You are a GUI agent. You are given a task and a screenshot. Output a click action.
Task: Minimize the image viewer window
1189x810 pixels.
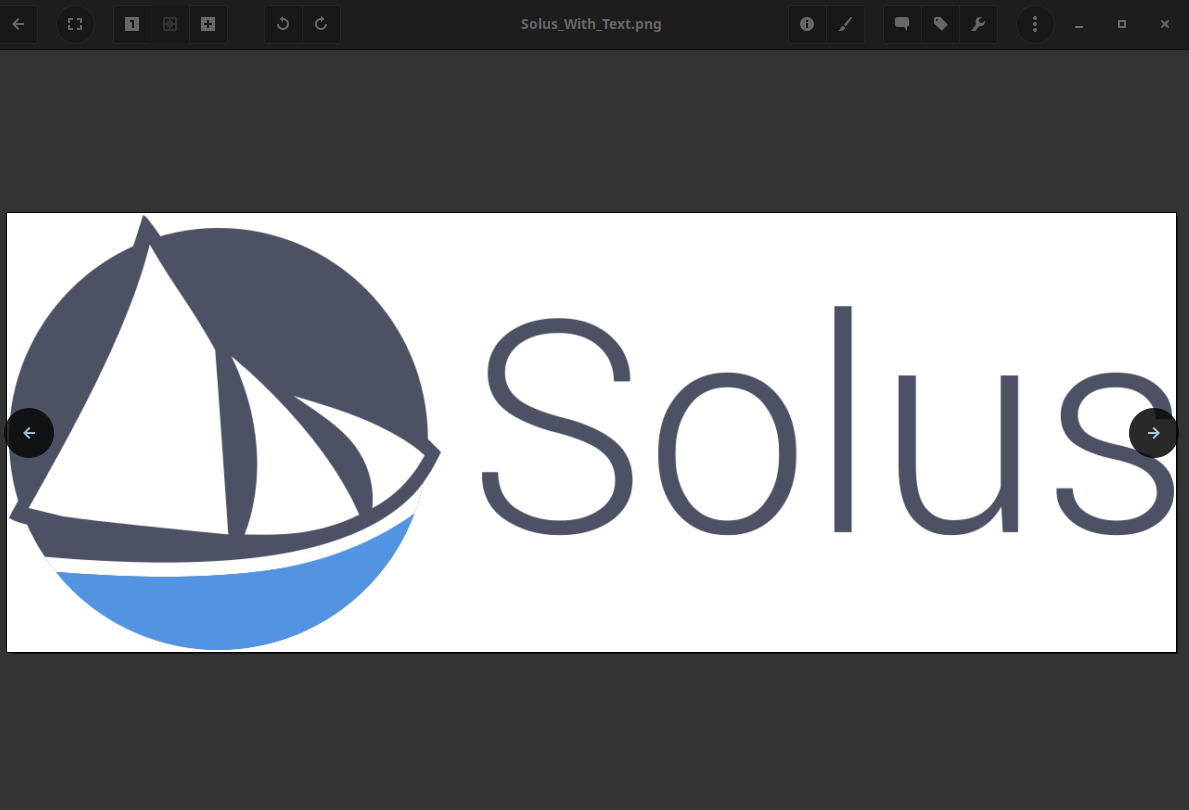click(1079, 24)
